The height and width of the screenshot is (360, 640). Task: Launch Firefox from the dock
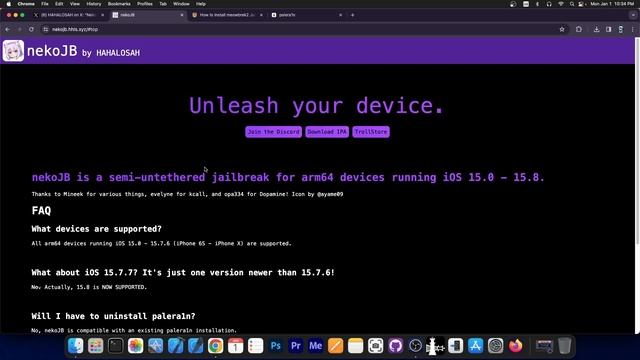(516, 346)
